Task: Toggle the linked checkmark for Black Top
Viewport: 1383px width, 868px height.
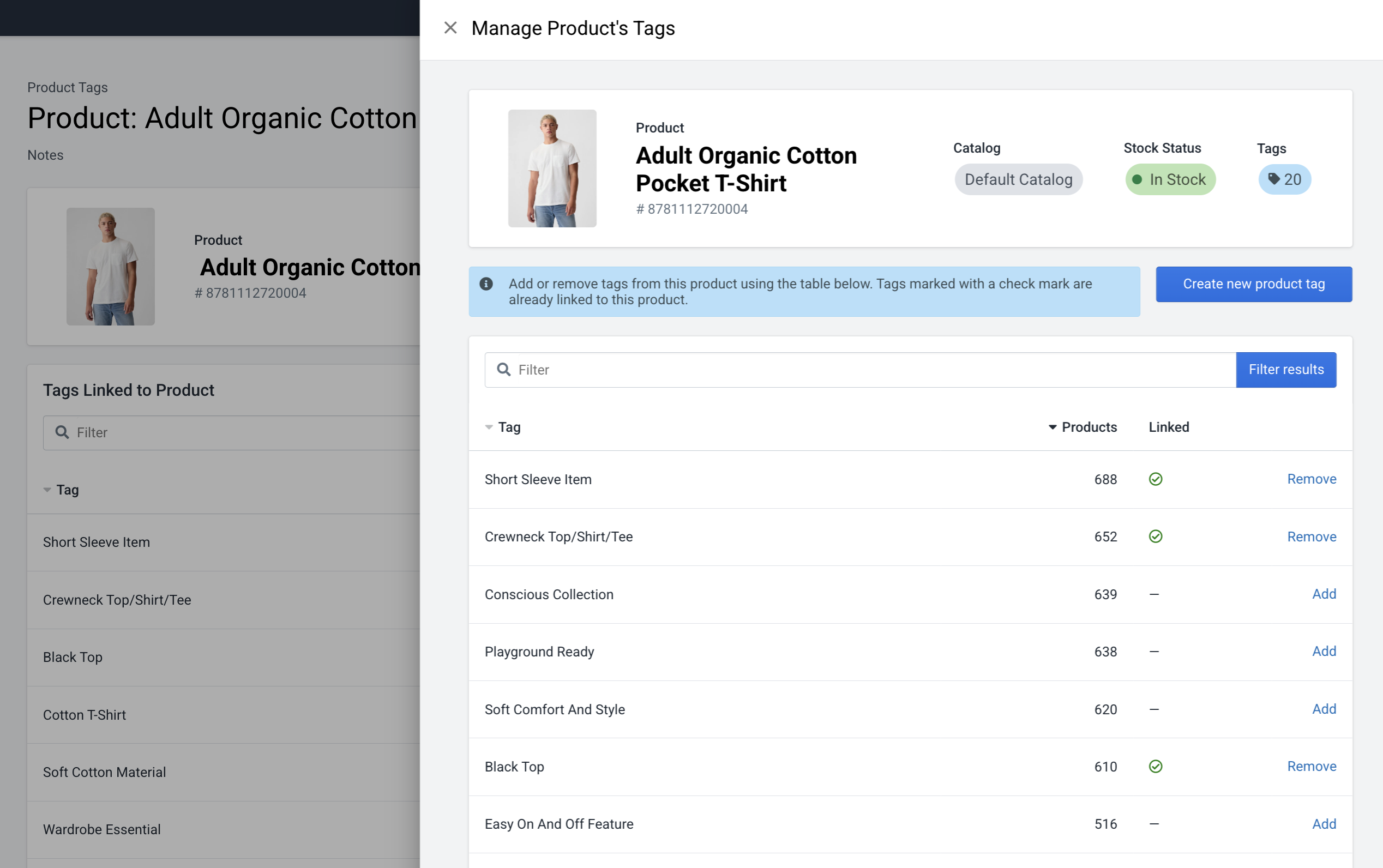Action: (x=1155, y=766)
